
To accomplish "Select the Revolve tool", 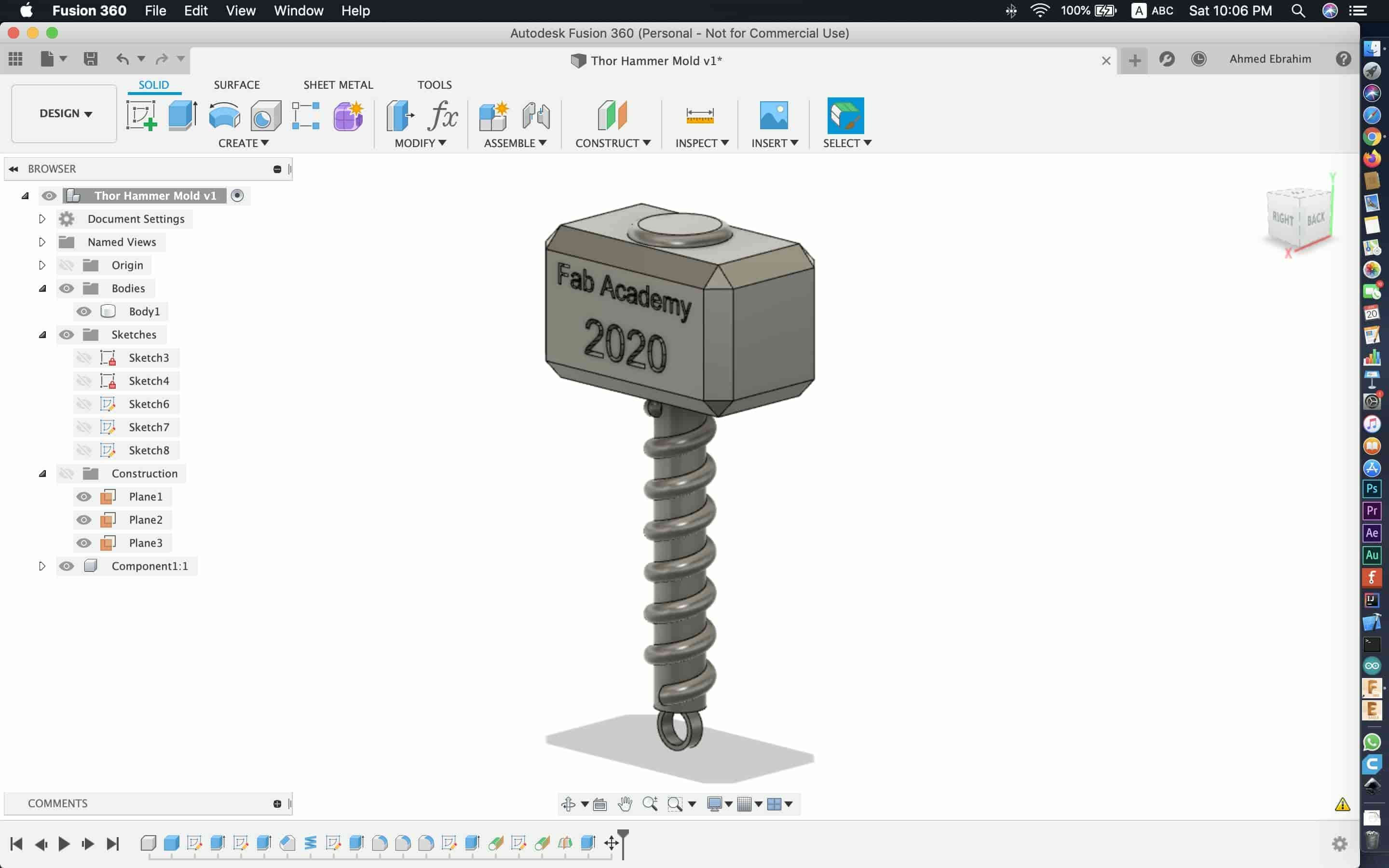I will tap(224, 115).
